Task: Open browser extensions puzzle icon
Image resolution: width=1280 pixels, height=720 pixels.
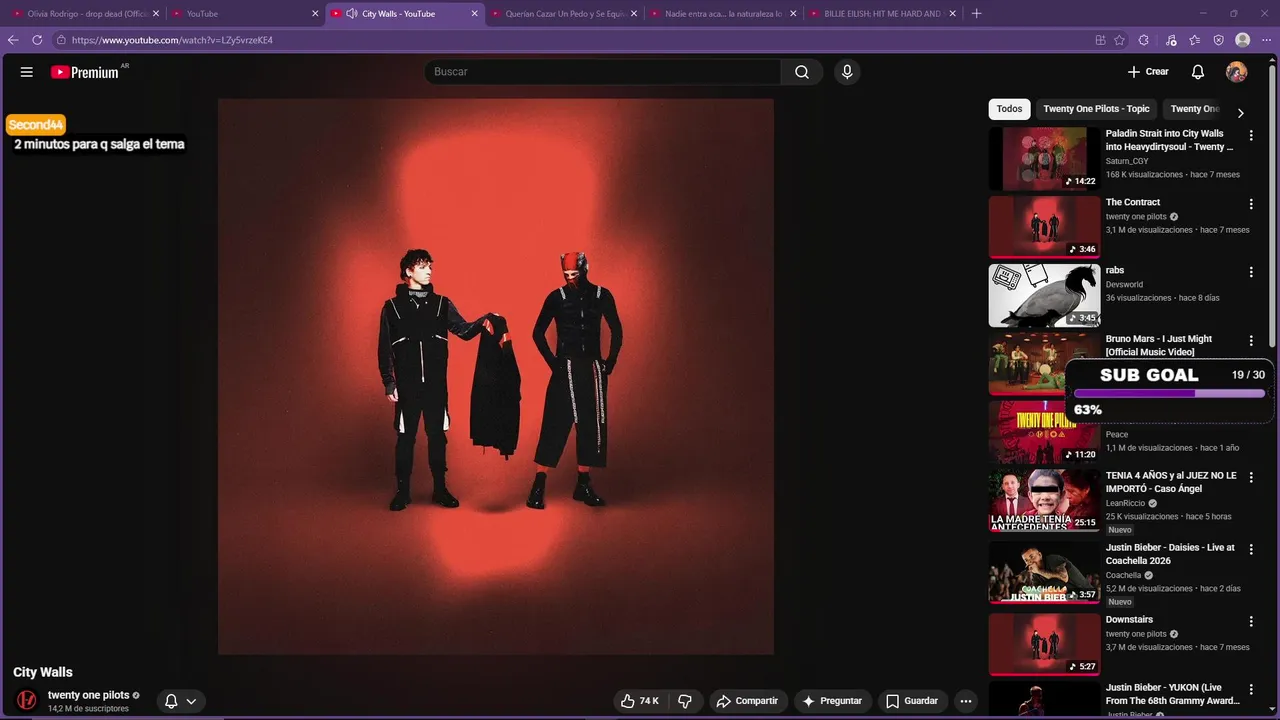Action: pos(1144,40)
